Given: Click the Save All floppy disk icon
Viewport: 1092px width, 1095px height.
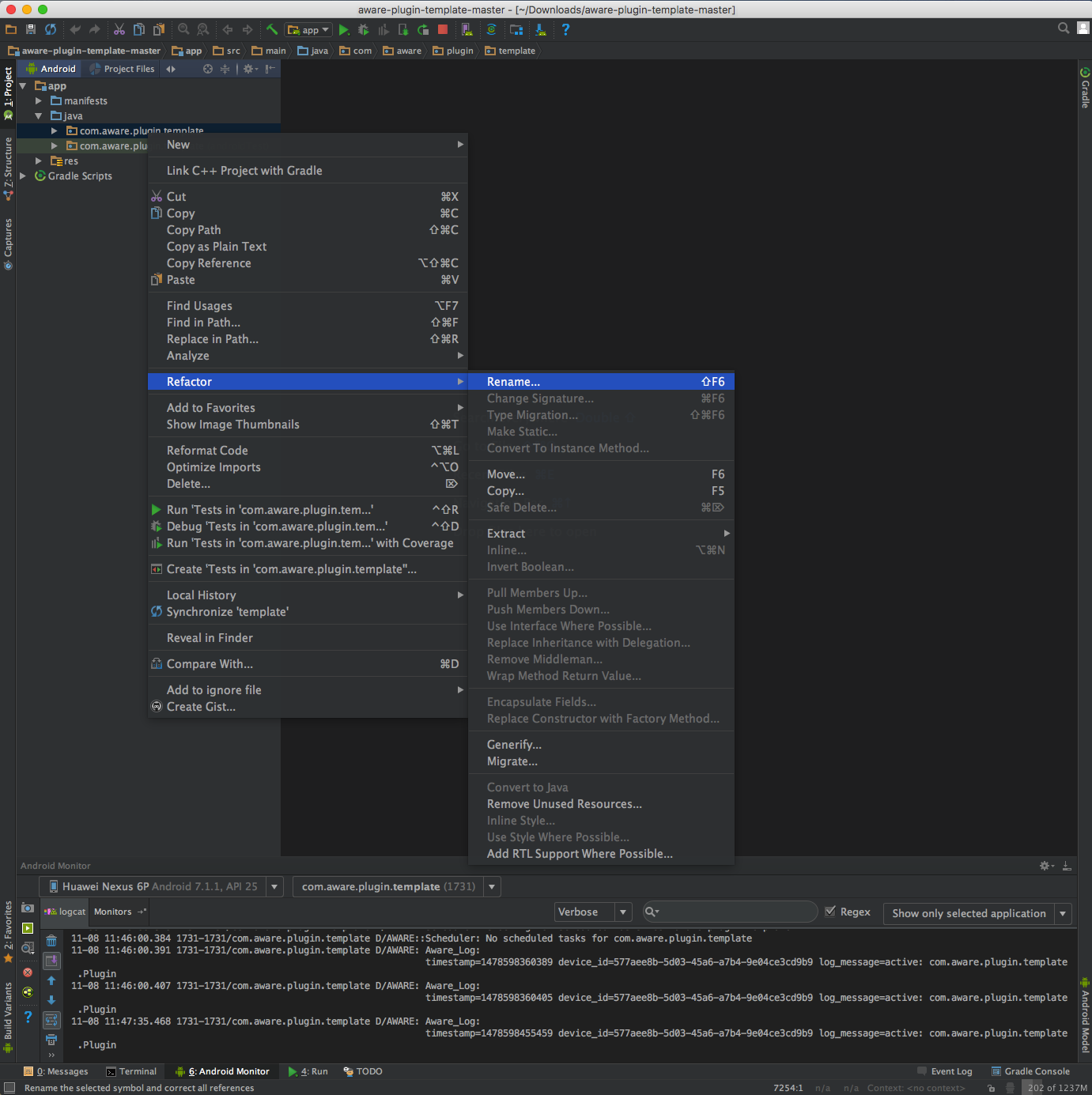Looking at the screenshot, I should (x=31, y=29).
